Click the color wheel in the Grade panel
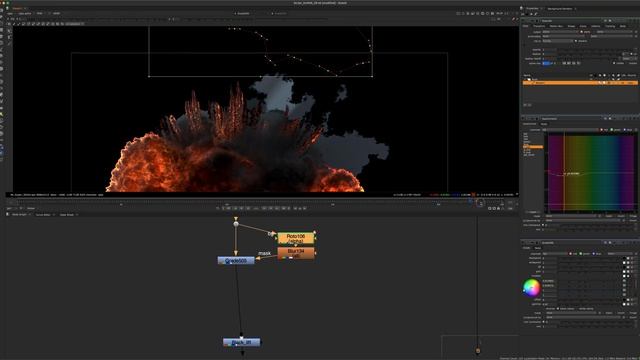Screen dimensions: 640x360 point(531,288)
